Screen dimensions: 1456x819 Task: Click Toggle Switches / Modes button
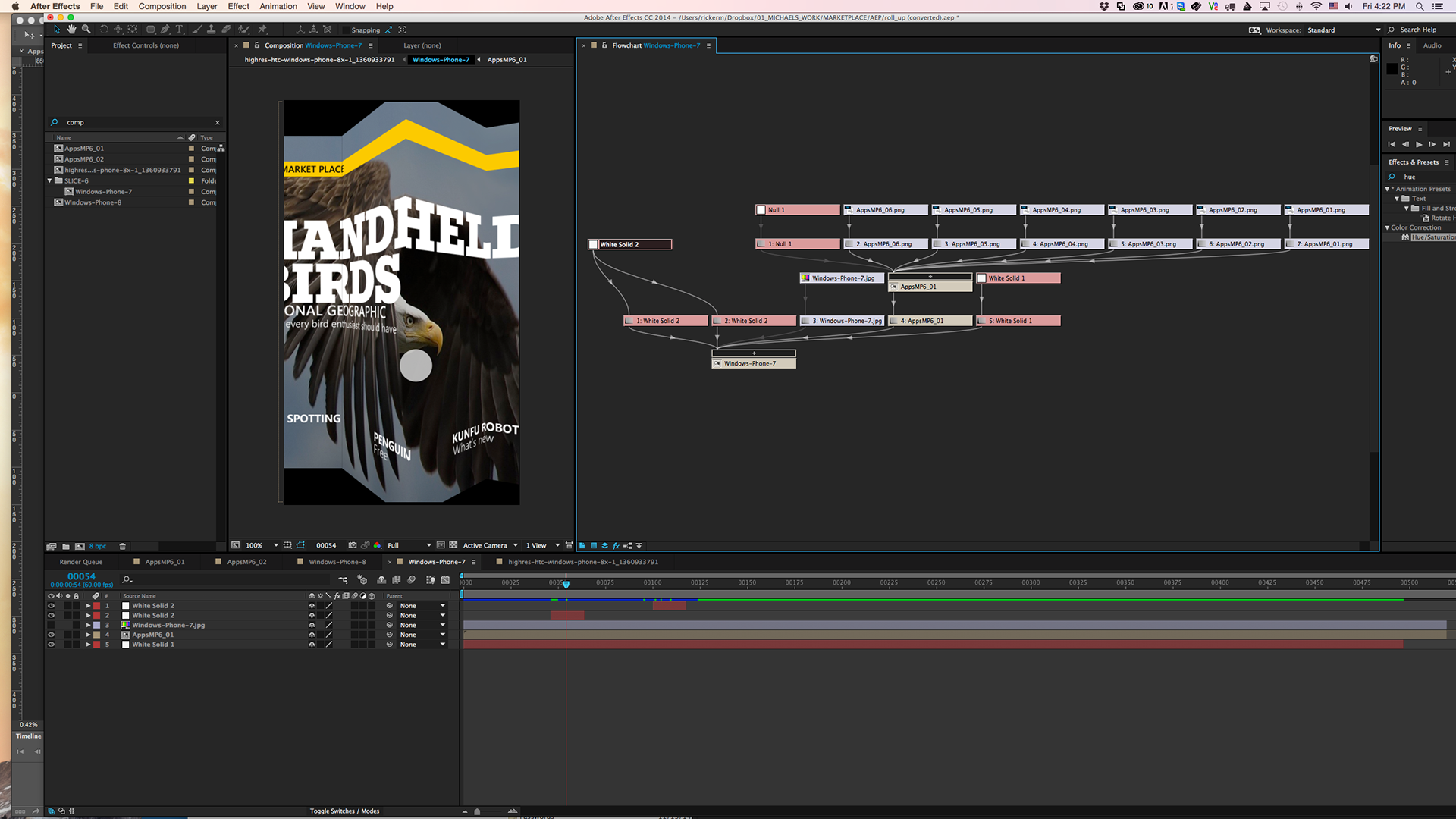tap(344, 811)
